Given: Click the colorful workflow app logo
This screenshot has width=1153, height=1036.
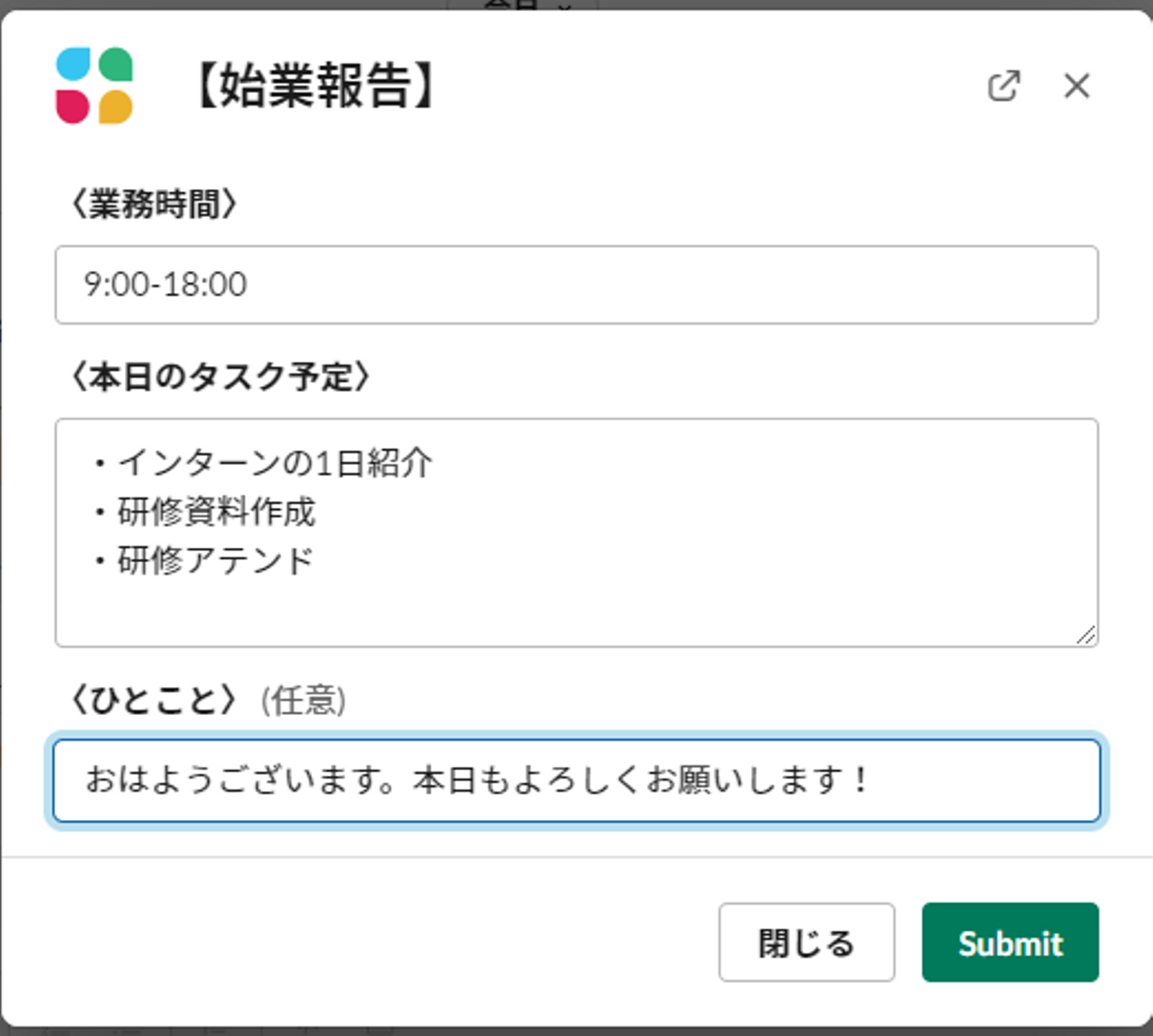Looking at the screenshot, I should tap(94, 86).
